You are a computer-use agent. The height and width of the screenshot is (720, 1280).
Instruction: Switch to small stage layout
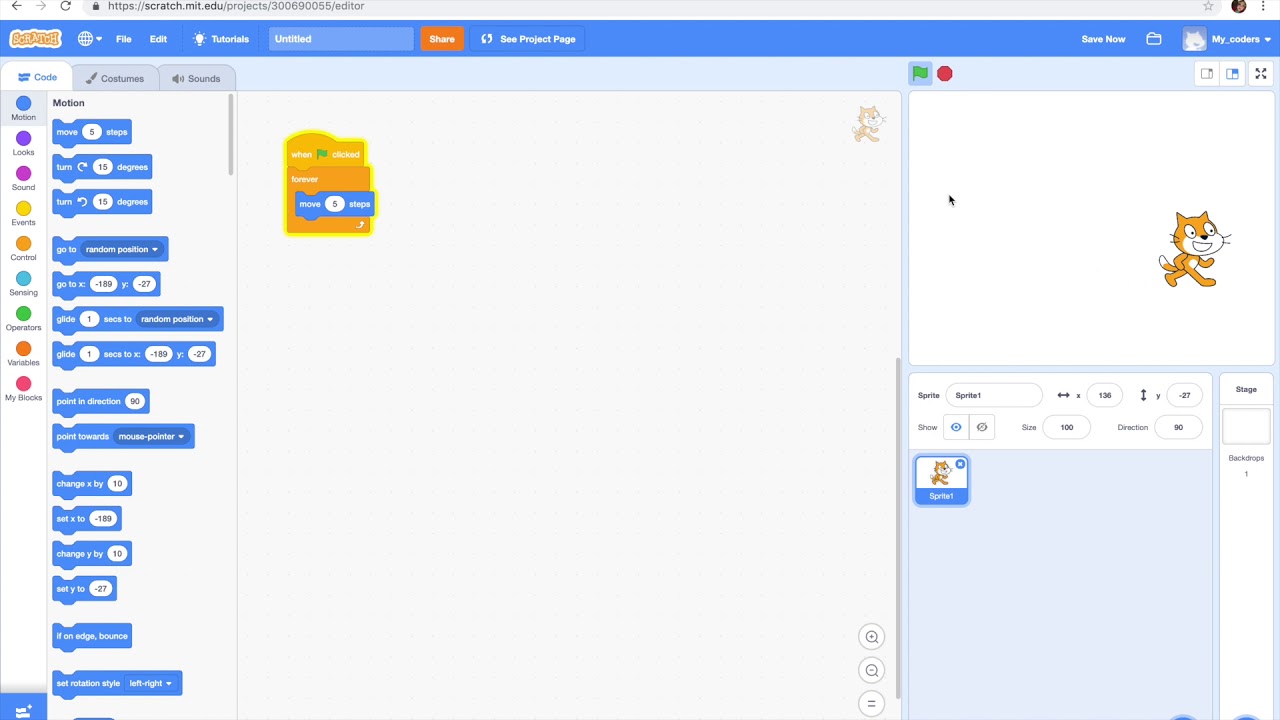click(x=1207, y=74)
